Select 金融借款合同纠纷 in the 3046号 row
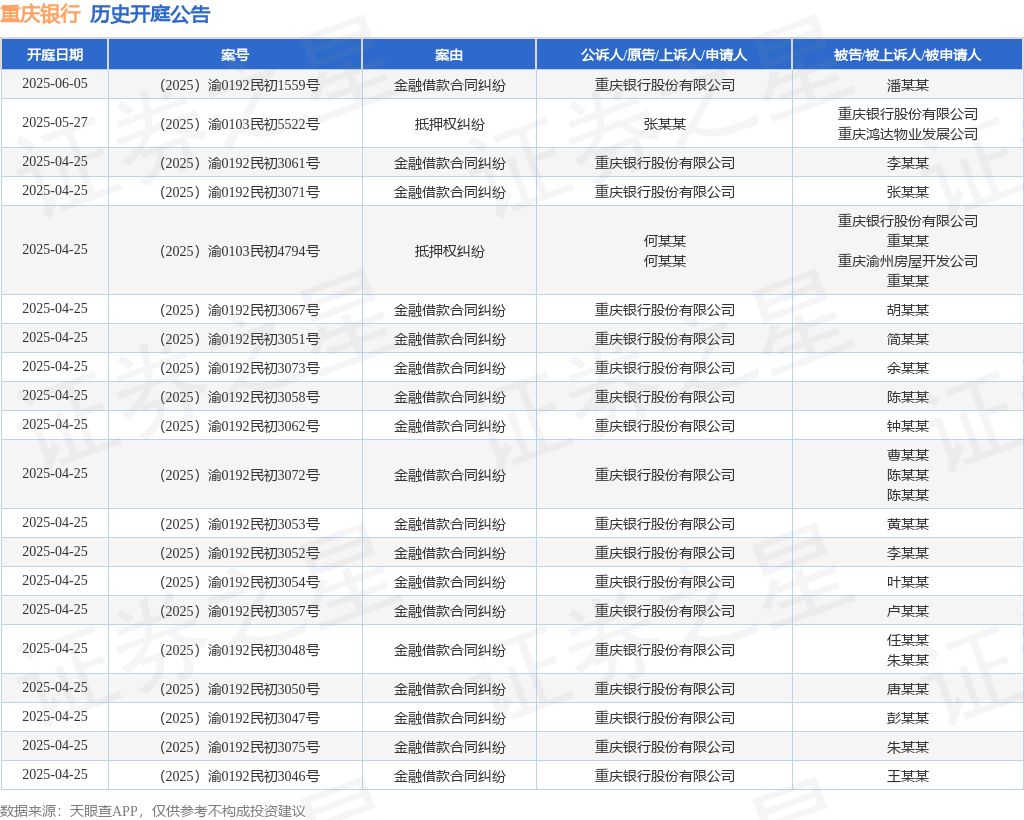Image resolution: width=1024 pixels, height=820 pixels. [x=449, y=776]
